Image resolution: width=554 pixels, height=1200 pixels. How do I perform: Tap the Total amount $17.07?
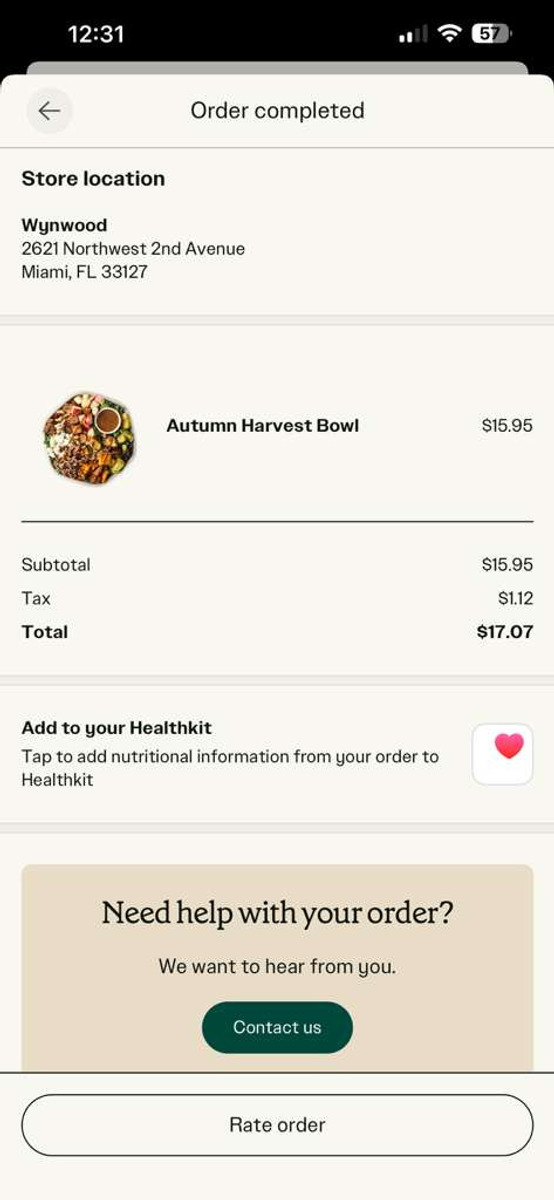(505, 632)
